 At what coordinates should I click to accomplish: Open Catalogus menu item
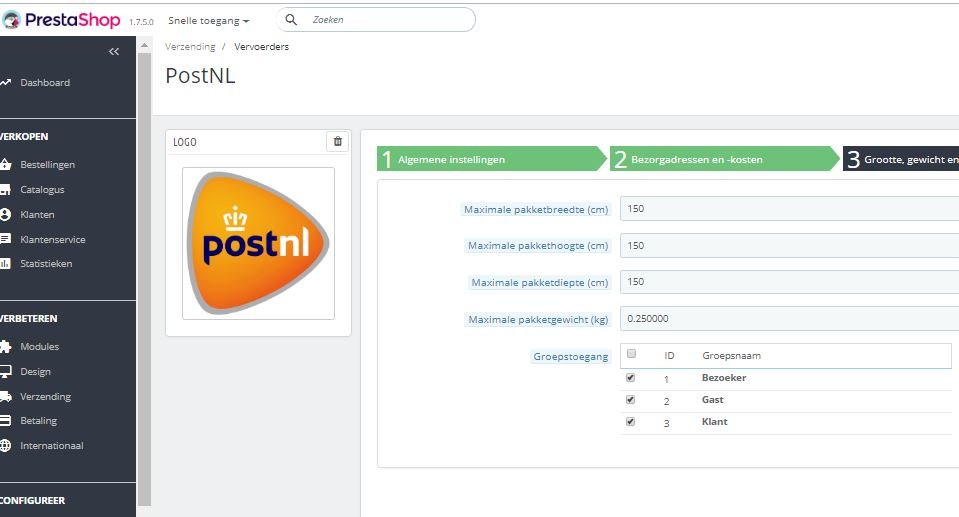pos(42,190)
